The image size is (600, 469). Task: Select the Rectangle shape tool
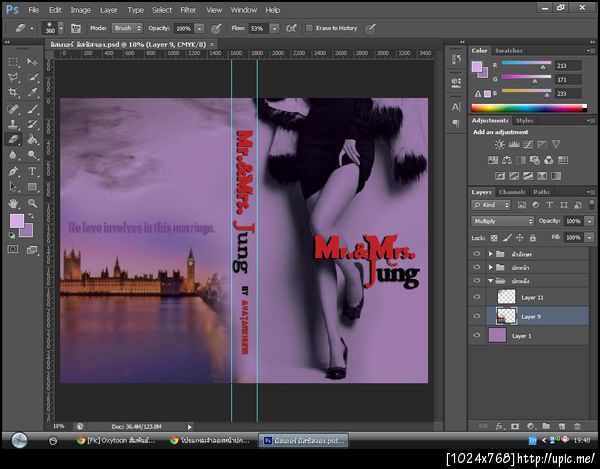(x=33, y=187)
